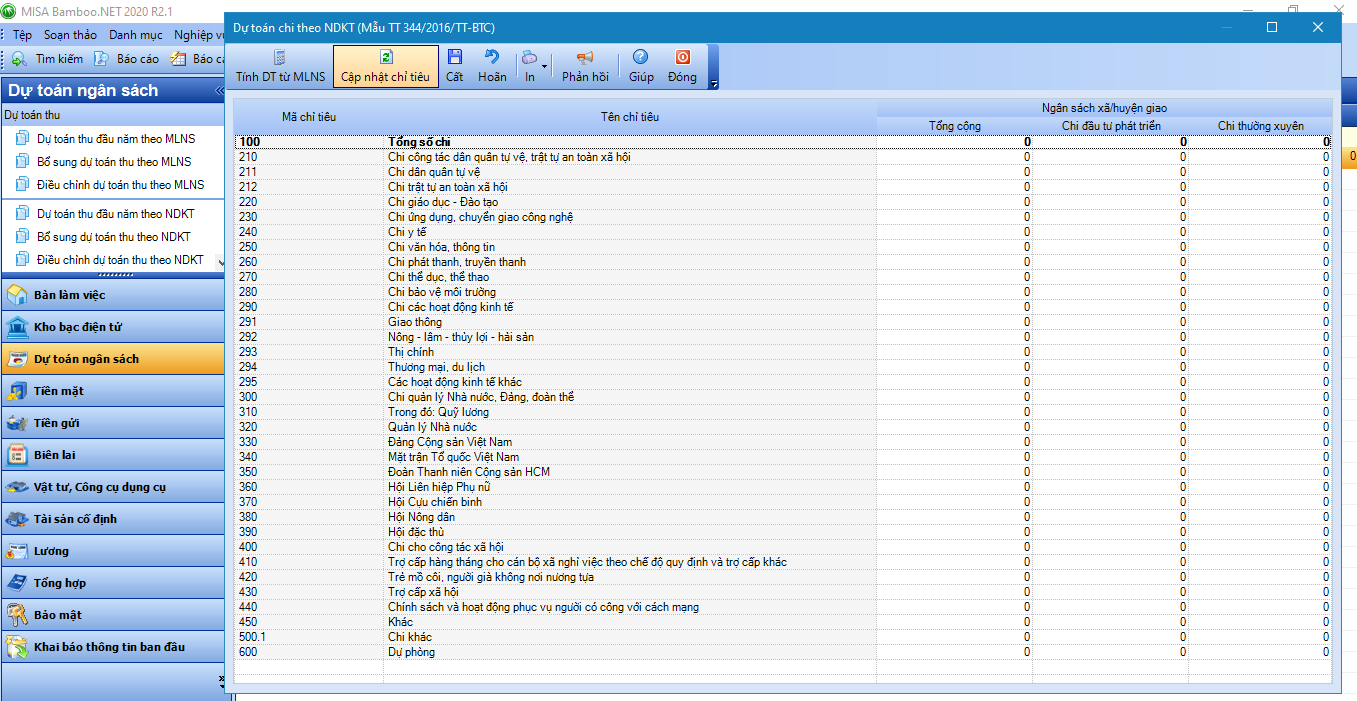This screenshot has width=1357, height=701.
Task: Collapse the Dự toán ngân sách panel chevron
Action: (x=219, y=91)
